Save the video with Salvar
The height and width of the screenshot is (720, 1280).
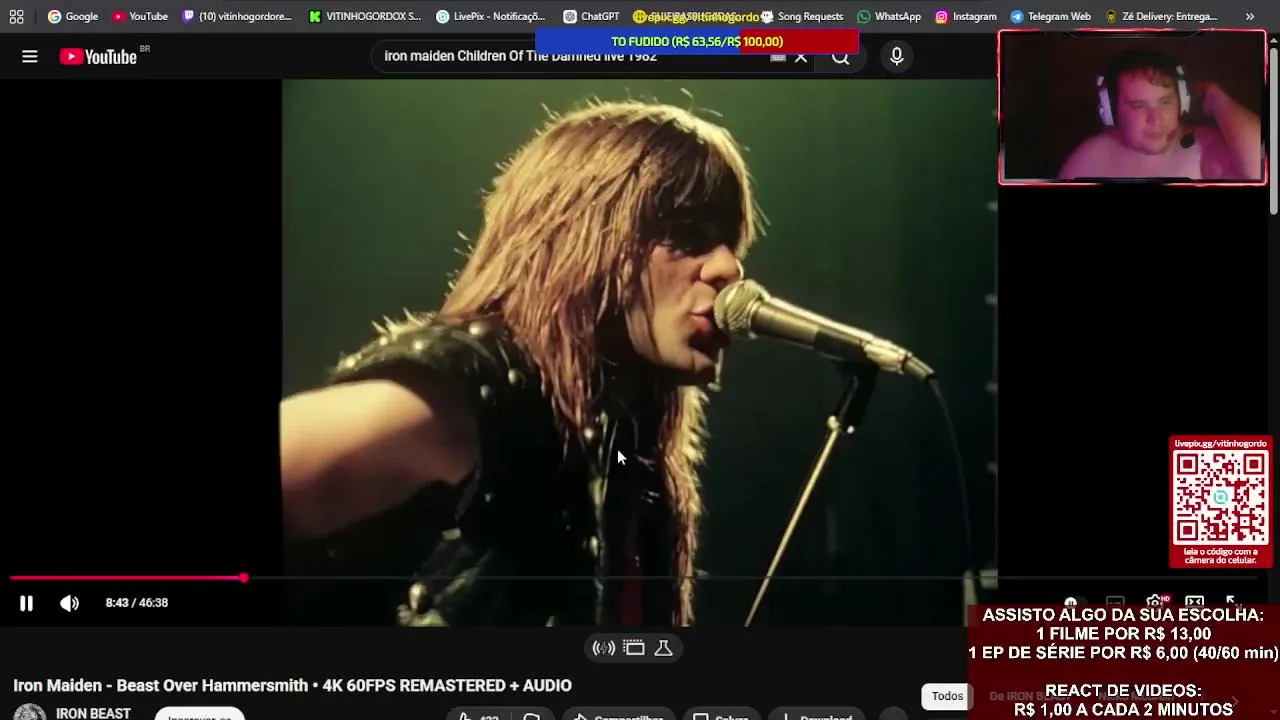coord(721,716)
